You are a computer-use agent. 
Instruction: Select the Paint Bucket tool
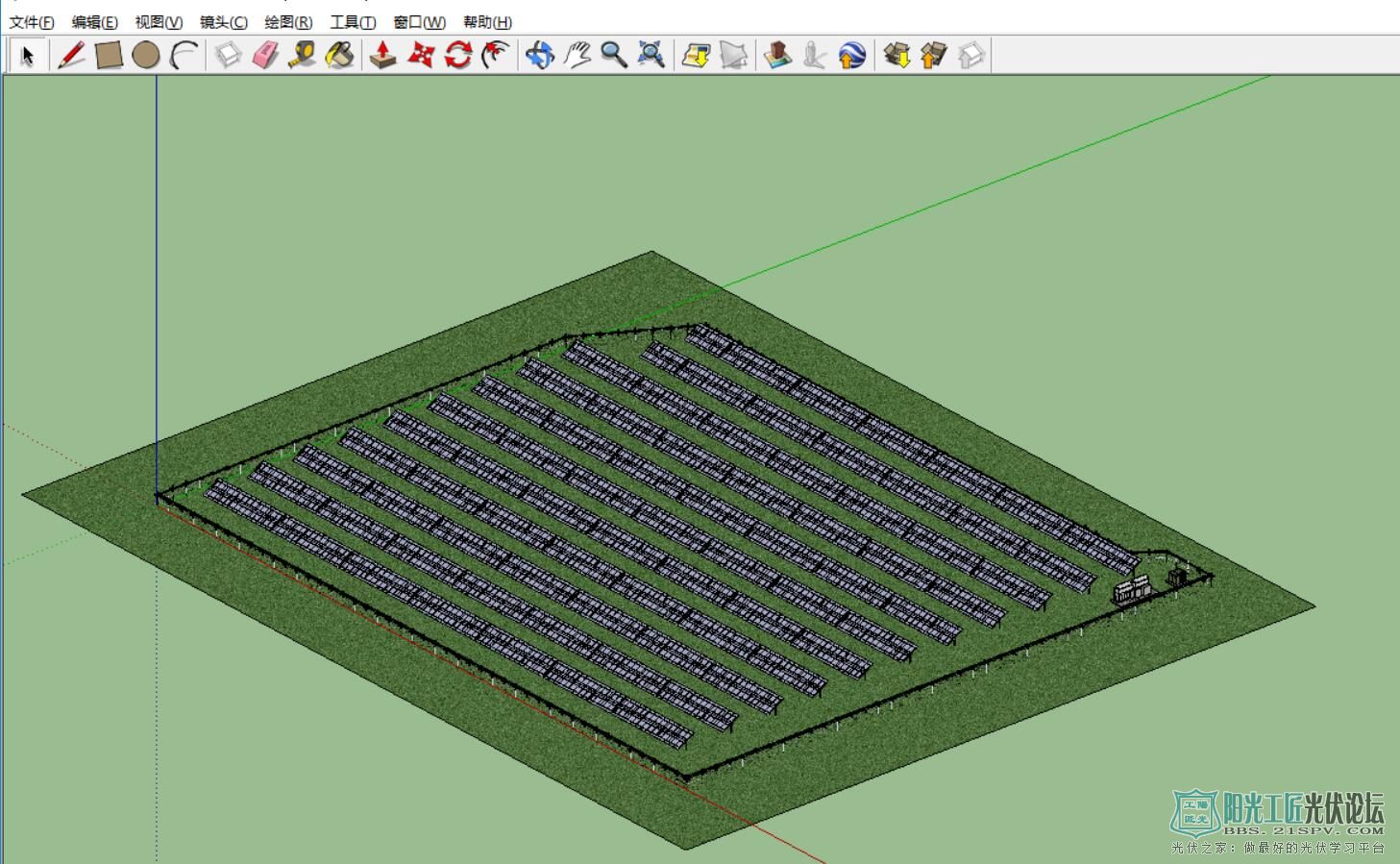click(339, 56)
